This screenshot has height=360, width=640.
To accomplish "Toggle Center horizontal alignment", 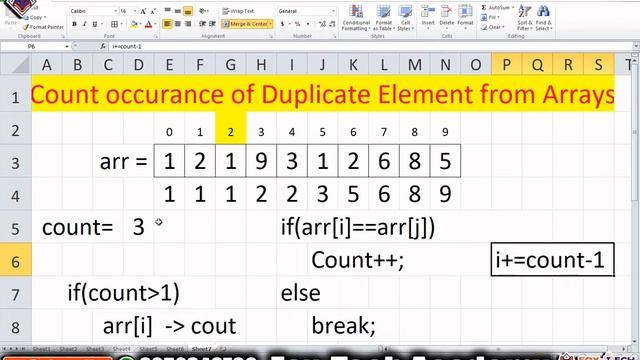I will 178,24.
